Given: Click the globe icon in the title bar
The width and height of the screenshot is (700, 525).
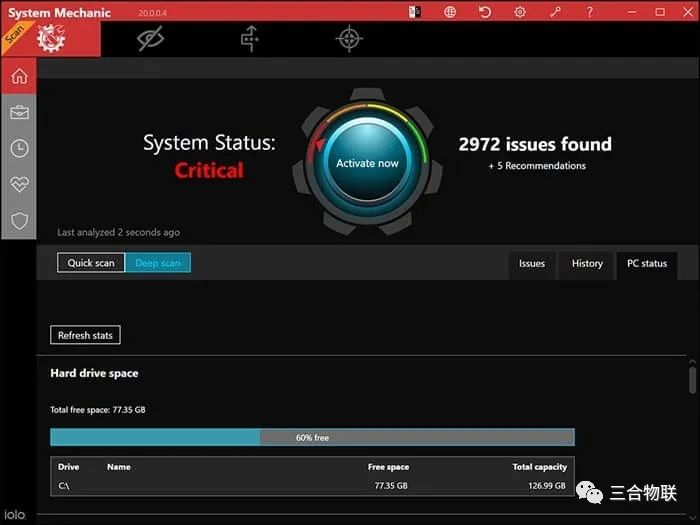Looking at the screenshot, I should coord(451,12).
